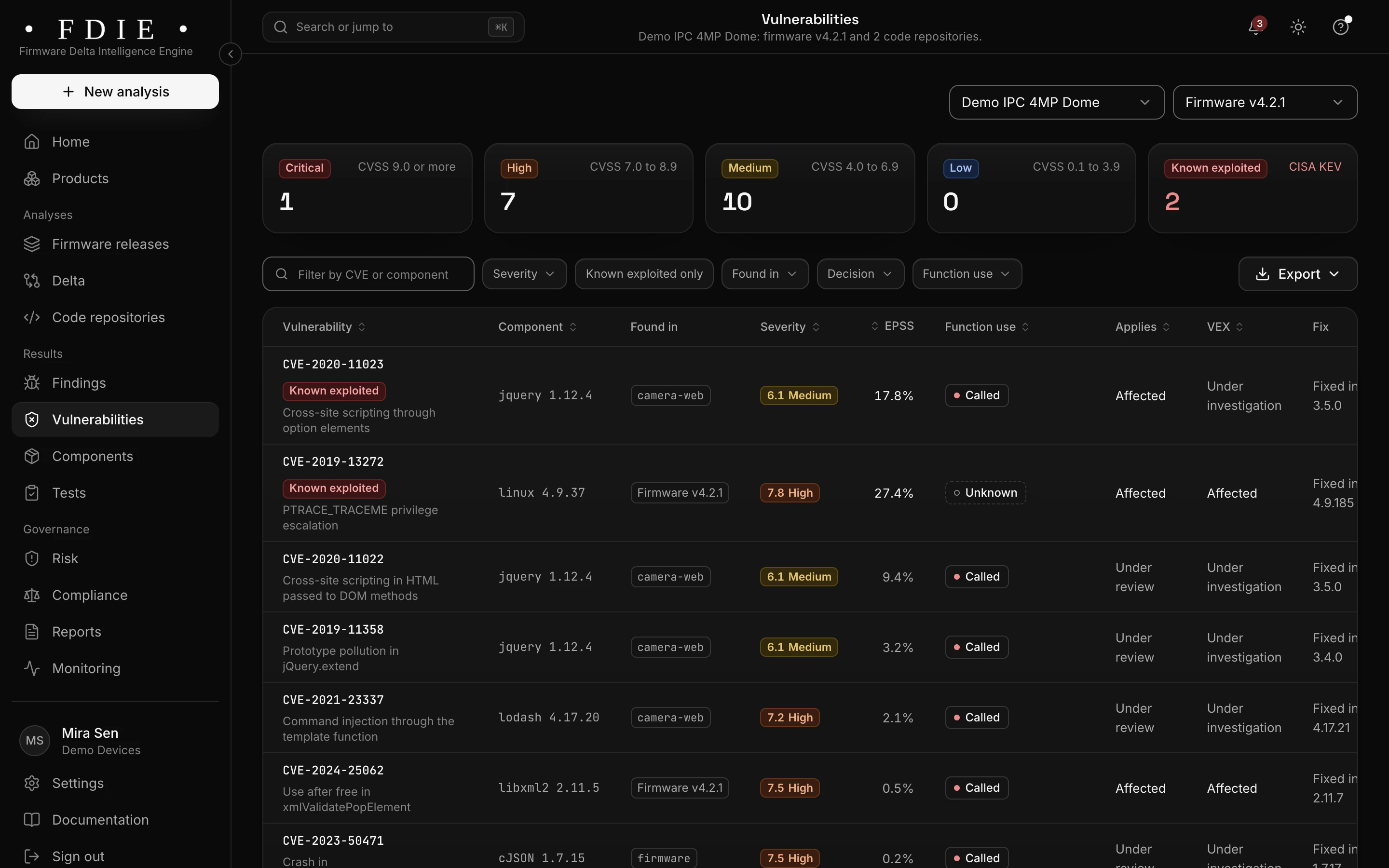
Task: Select Vulnerabilities in the sidebar
Action: click(x=115, y=420)
